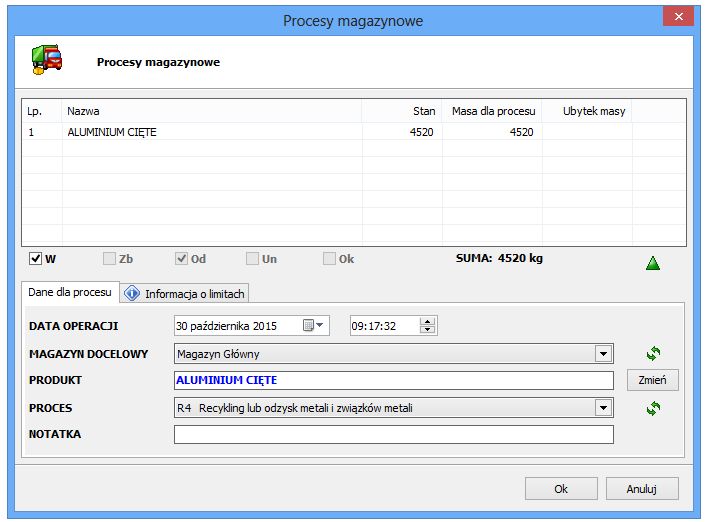Check the Un checkbox
This screenshot has height=522, width=706.
253,259
